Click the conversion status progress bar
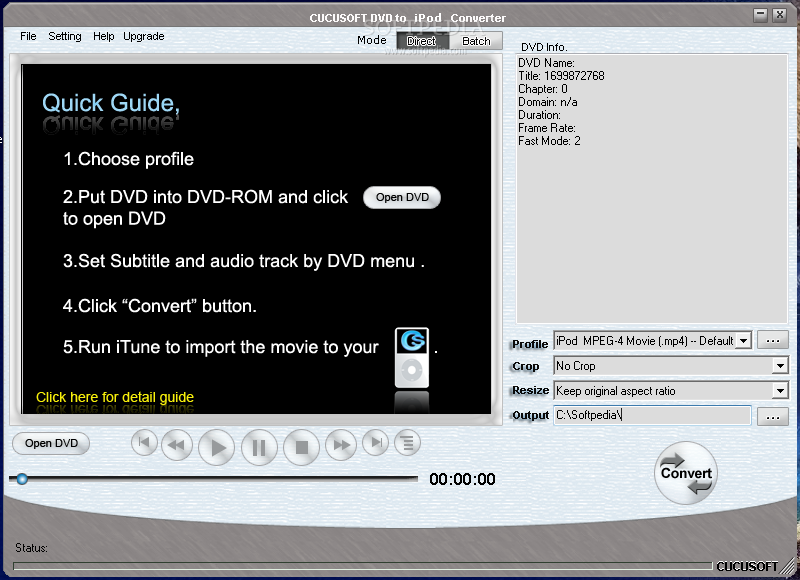The width and height of the screenshot is (800, 580). [x=363, y=566]
